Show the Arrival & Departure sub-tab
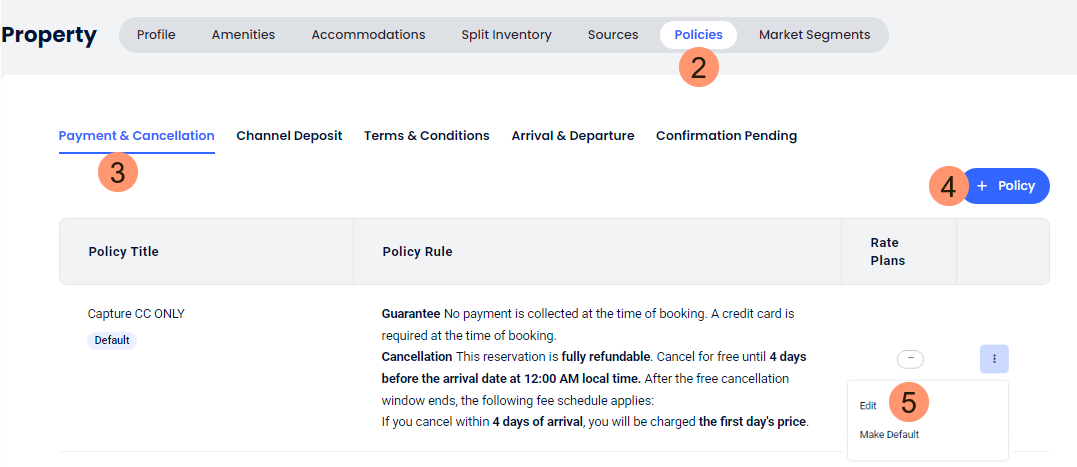 click(572, 136)
